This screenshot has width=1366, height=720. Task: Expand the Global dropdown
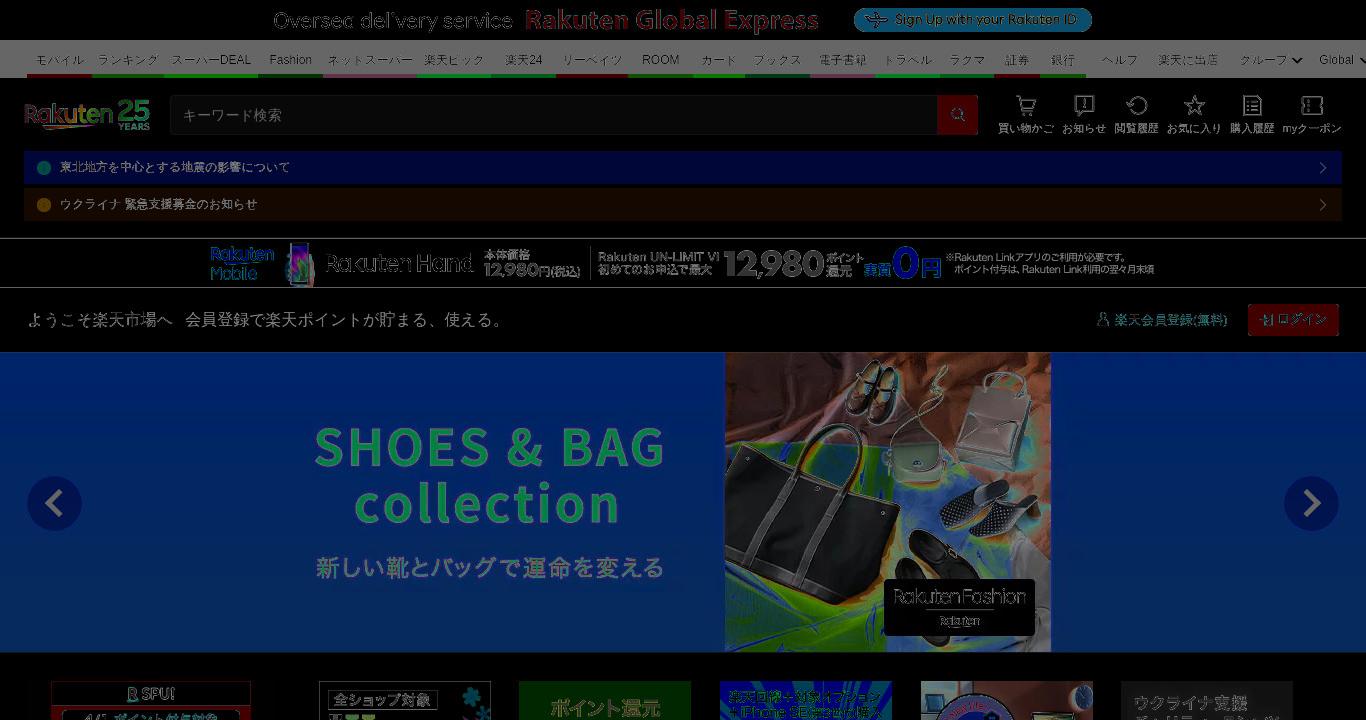pyautogui.click(x=1342, y=60)
